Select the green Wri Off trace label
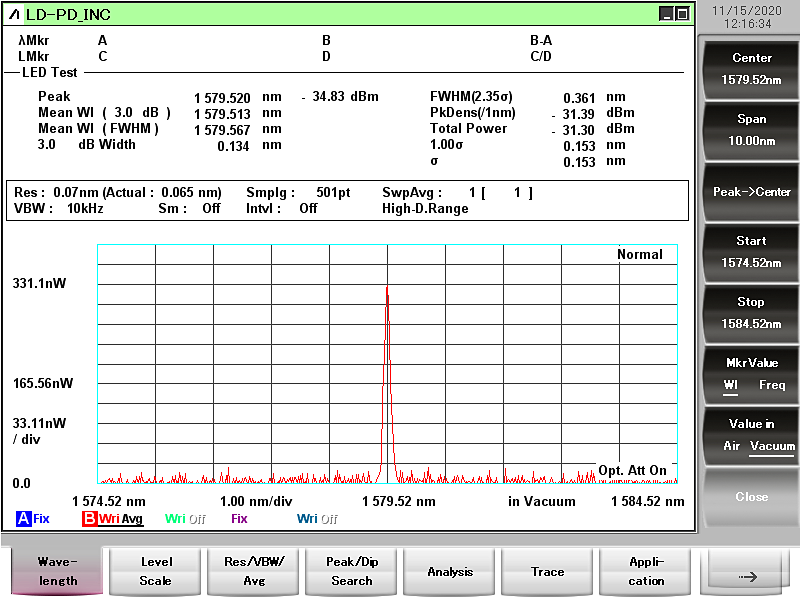The height and width of the screenshot is (600, 800). pyautogui.click(x=185, y=519)
